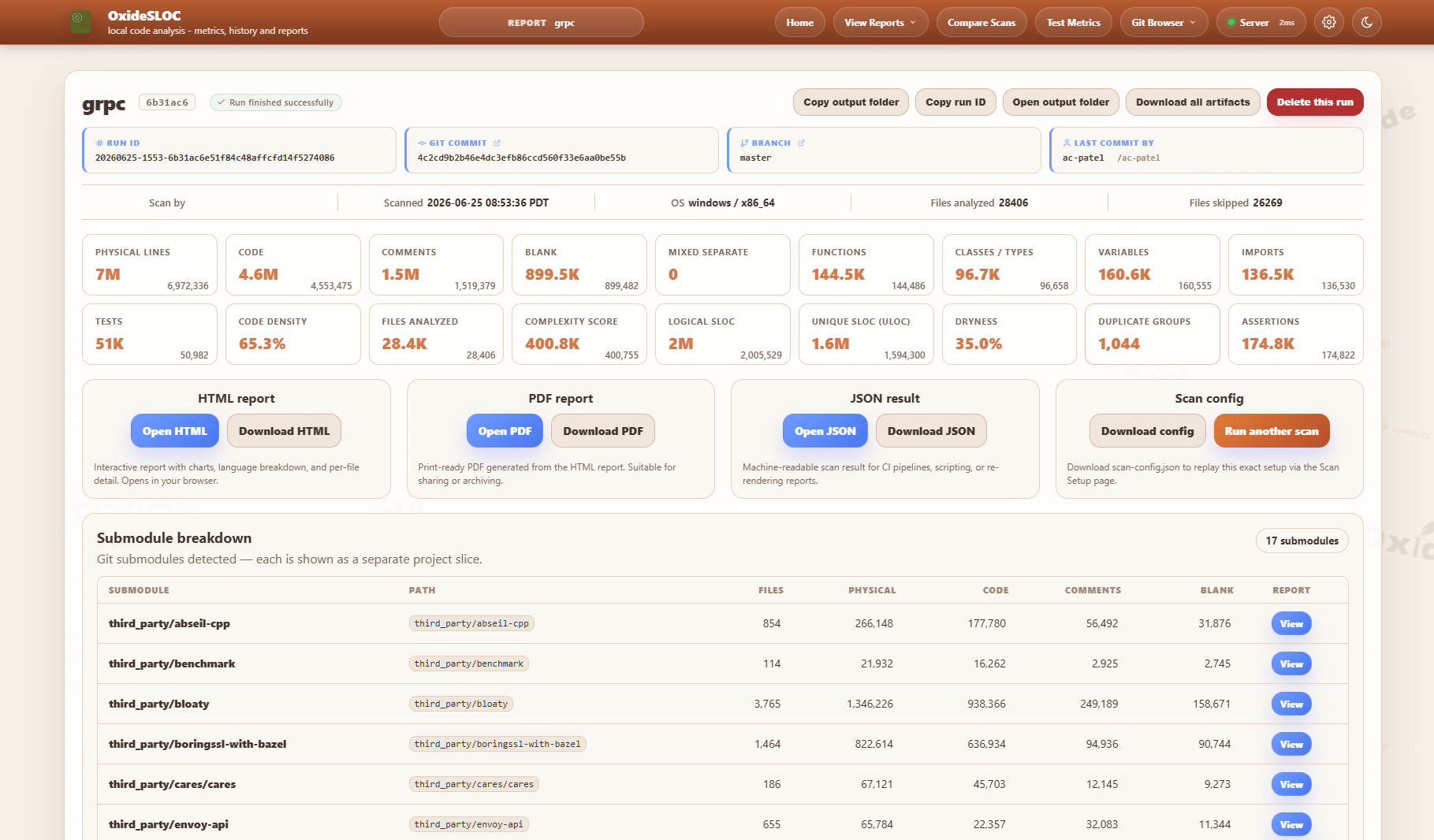This screenshot has width=1434, height=840.
Task: Click the Comments 1.5M metric card
Action: click(437, 265)
